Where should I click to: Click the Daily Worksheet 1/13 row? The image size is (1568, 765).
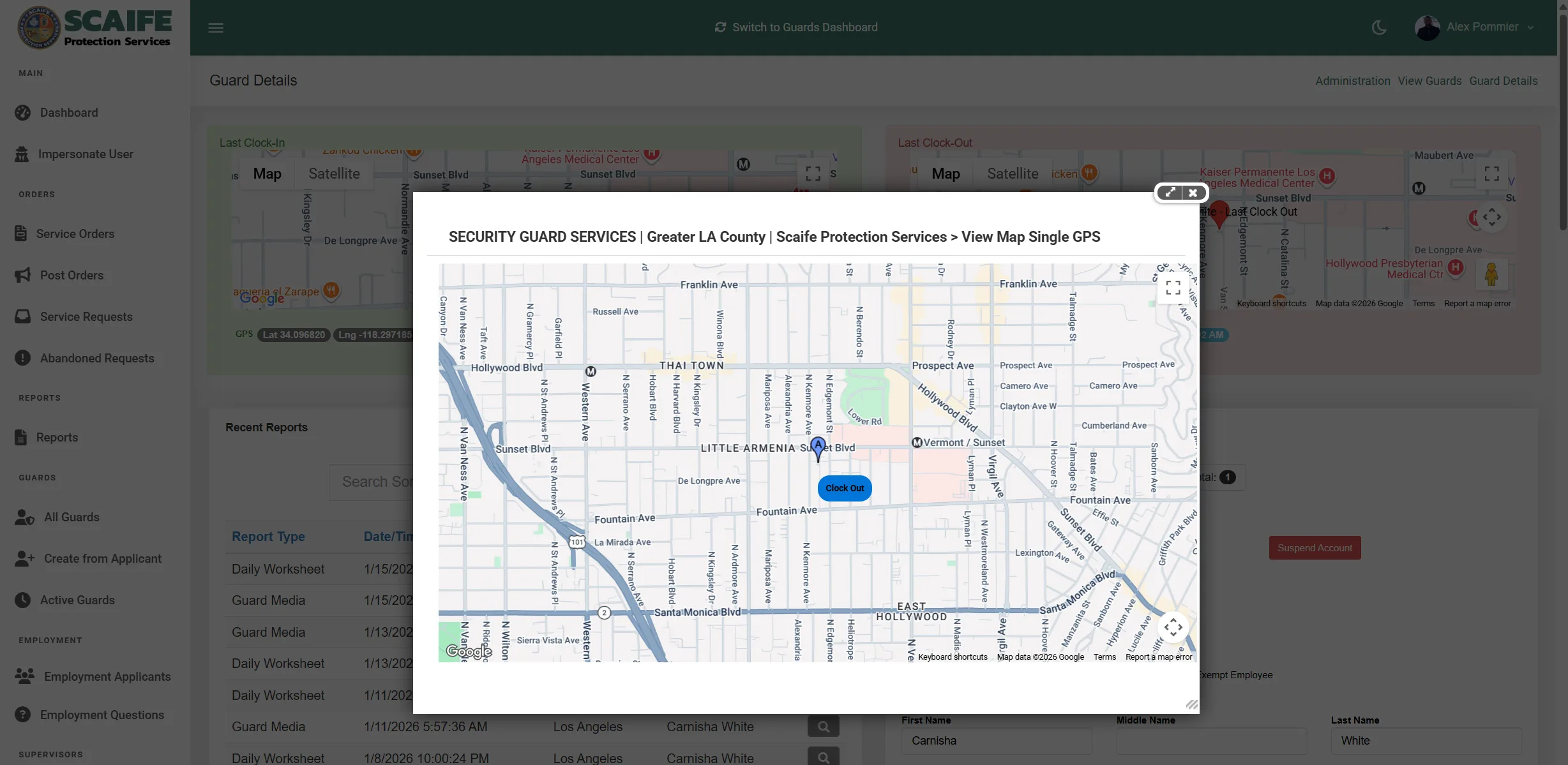coord(319,664)
